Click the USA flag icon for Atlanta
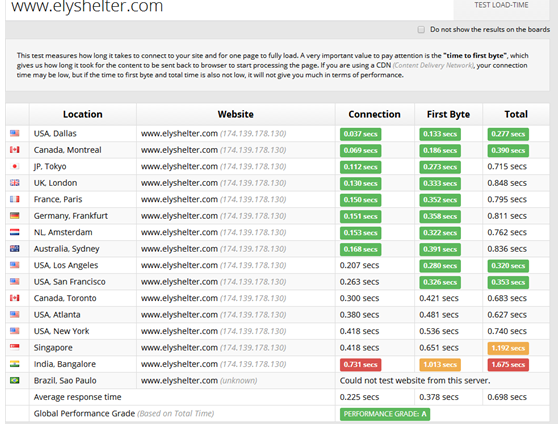 click(15, 315)
